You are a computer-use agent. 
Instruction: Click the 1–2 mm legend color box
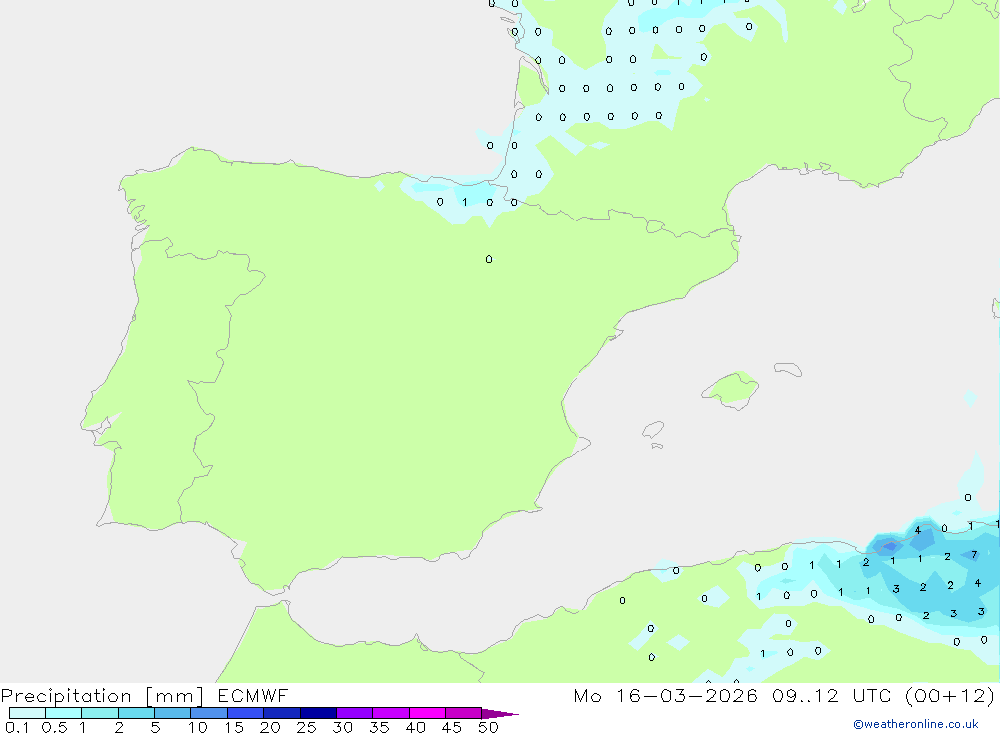coord(99,713)
